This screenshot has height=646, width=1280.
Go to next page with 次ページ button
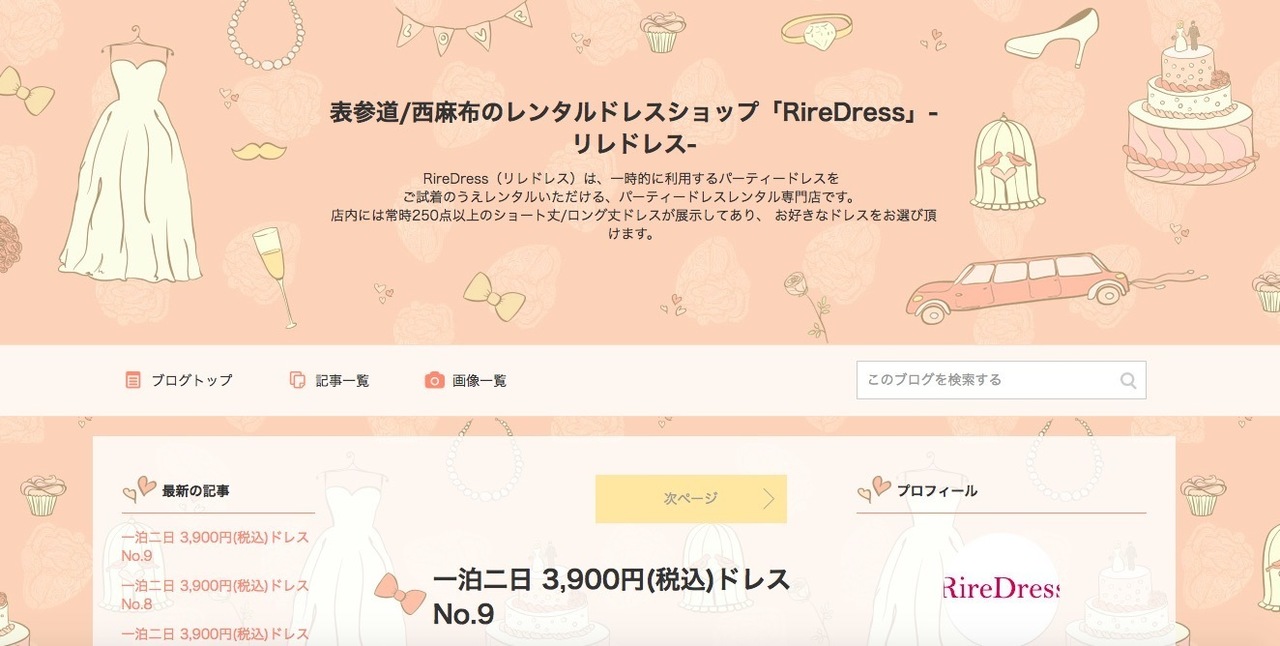click(x=691, y=499)
